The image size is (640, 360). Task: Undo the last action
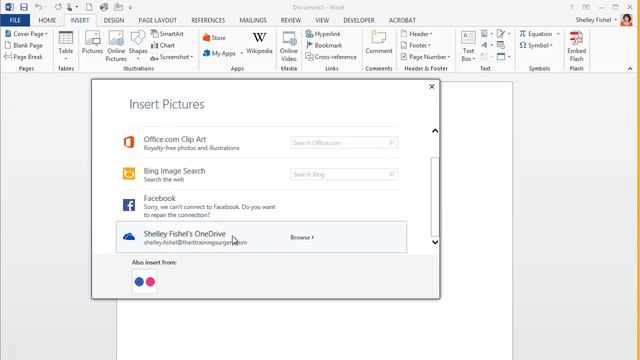tap(38, 7)
